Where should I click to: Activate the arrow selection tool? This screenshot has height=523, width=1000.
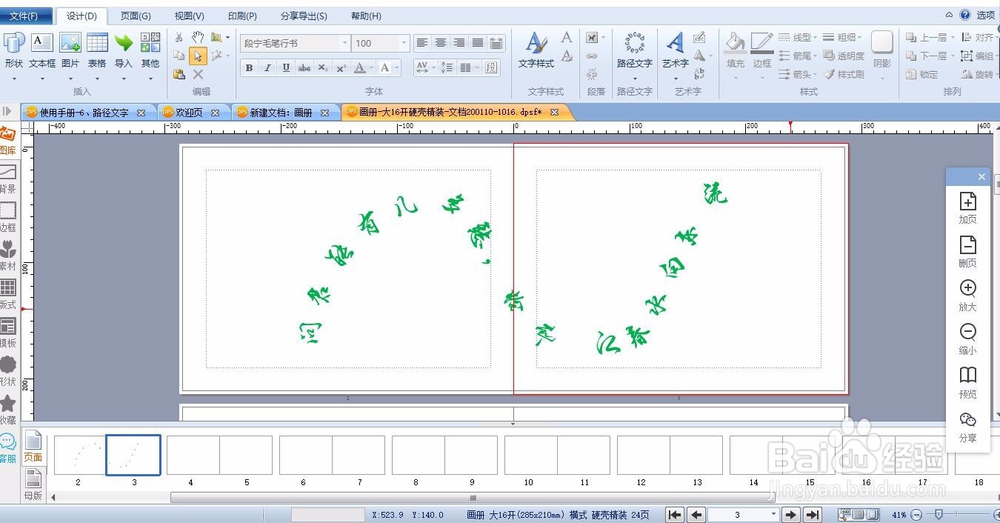(198, 56)
